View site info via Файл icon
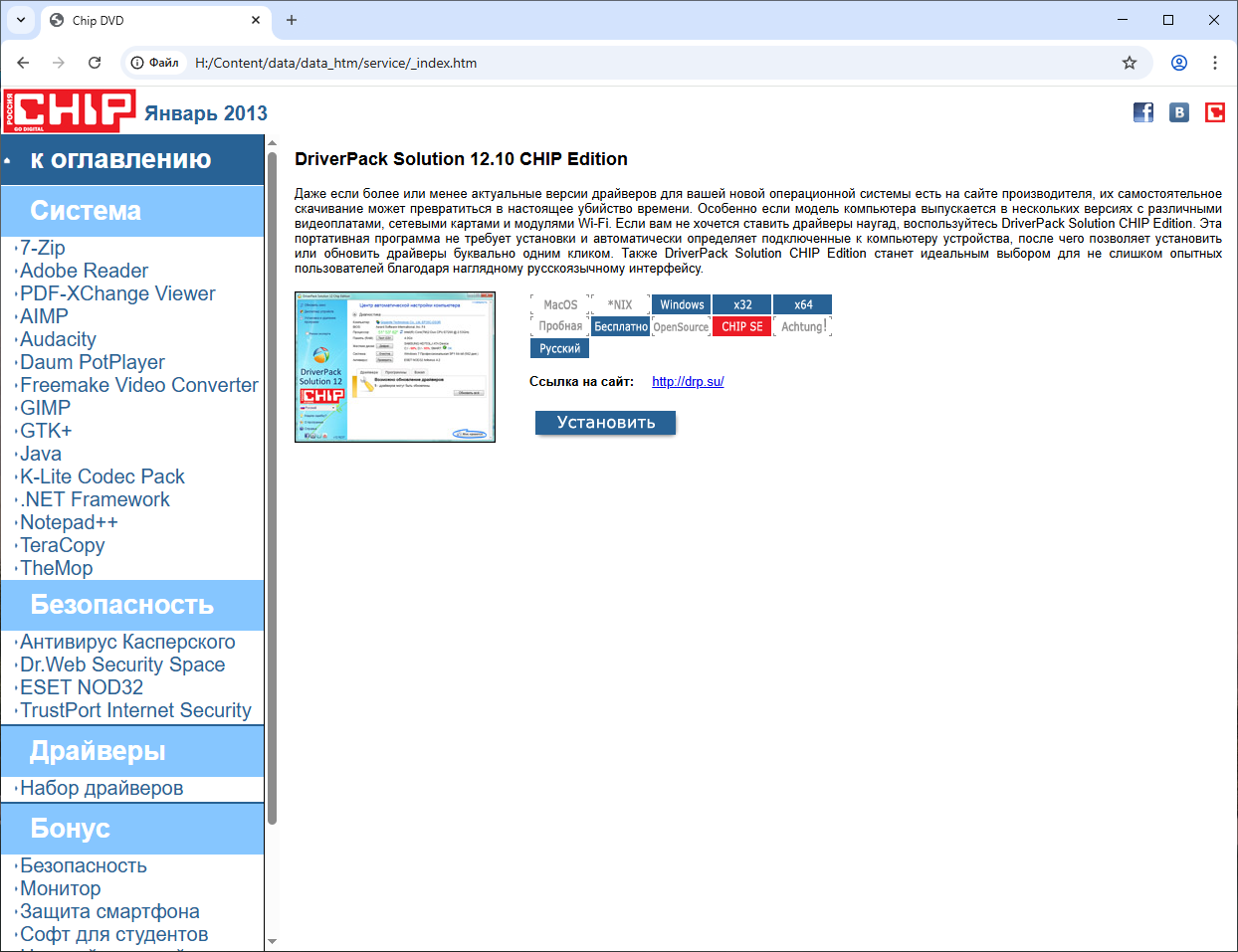The width and height of the screenshot is (1238, 952). 155,63
